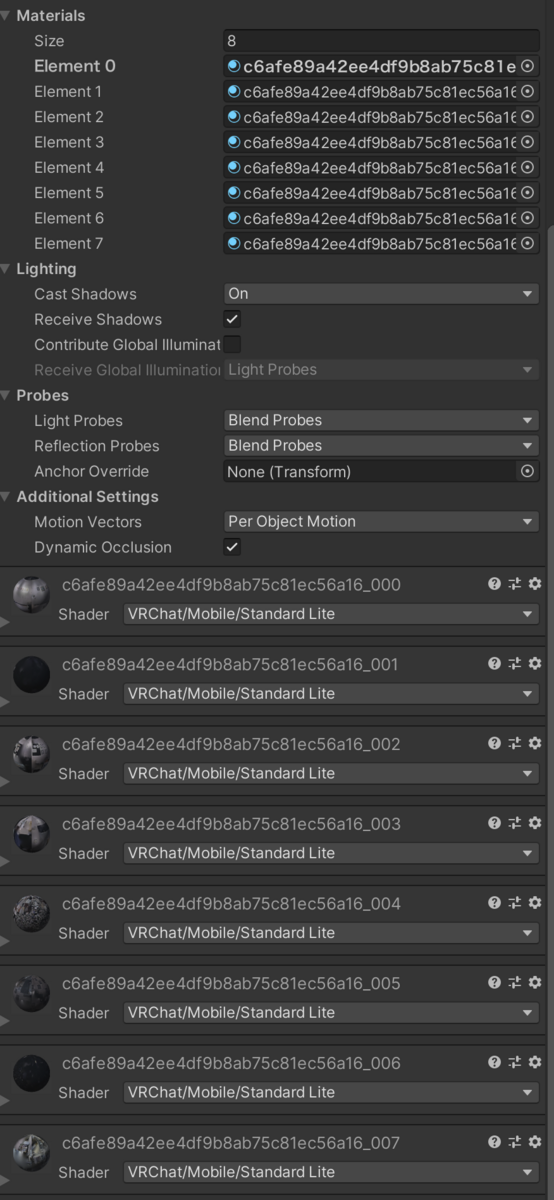Screen dimensions: 554x1200
Task: Open object picker for Element 4 material
Action: 528,168
